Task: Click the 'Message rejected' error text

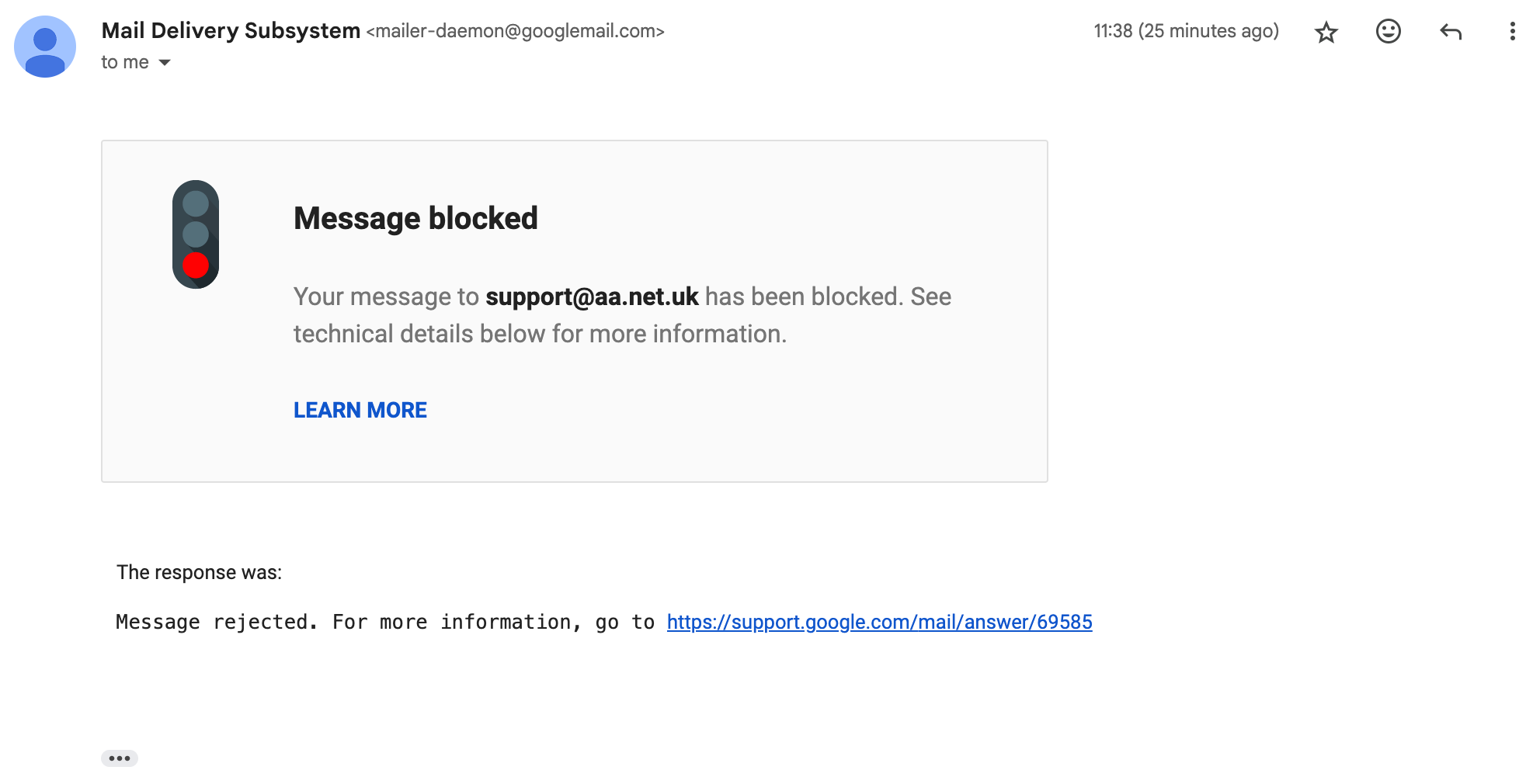Action: tap(217, 622)
